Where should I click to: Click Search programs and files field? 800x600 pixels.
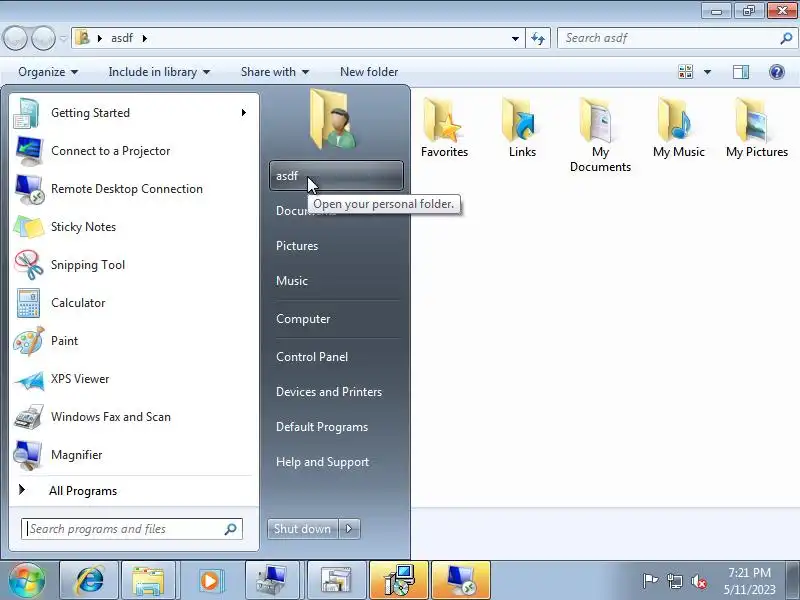[132, 529]
